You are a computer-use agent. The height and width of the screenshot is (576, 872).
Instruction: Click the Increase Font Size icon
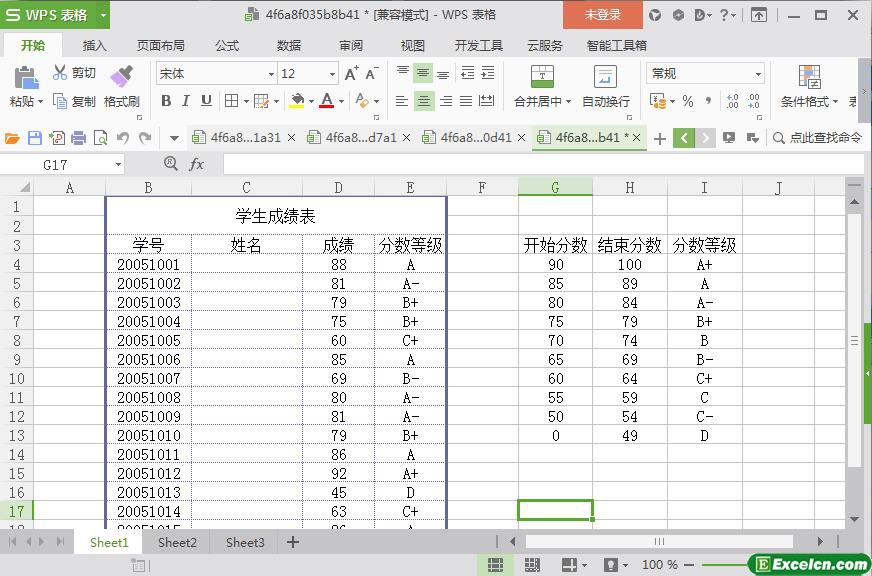[x=351, y=74]
